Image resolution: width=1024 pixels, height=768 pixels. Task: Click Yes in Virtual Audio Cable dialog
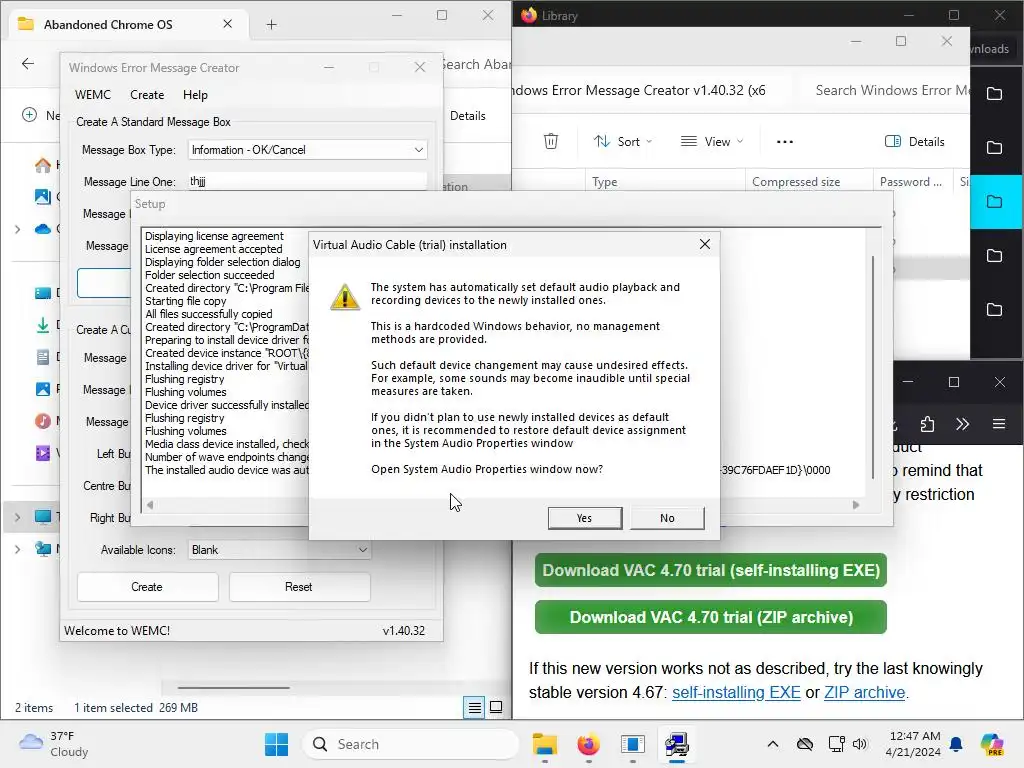point(584,518)
